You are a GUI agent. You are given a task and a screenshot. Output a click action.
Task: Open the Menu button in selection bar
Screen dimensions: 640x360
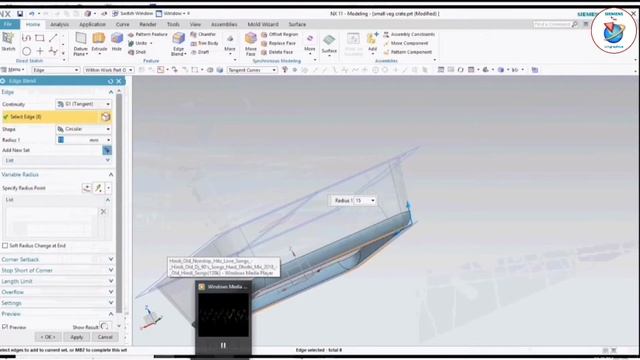tap(13, 70)
